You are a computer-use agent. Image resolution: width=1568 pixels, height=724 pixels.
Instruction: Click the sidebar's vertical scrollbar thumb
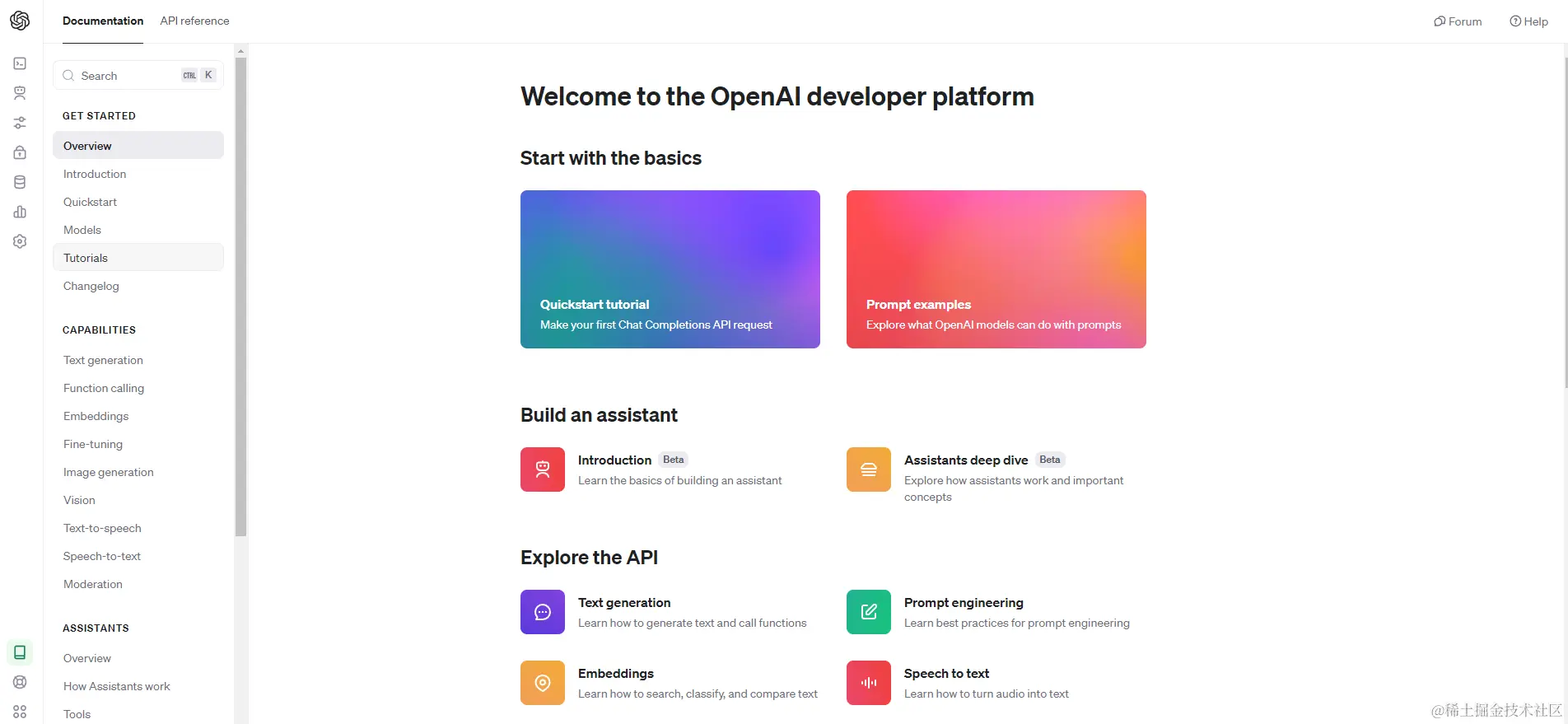240,297
